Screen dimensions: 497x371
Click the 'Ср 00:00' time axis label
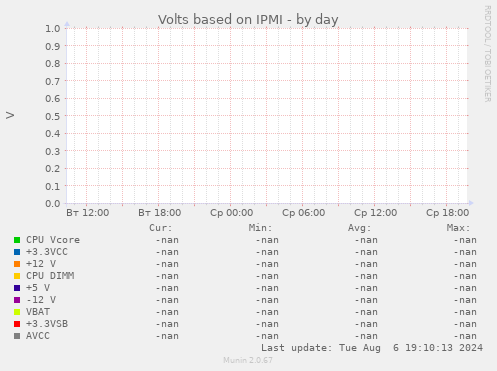(232, 213)
